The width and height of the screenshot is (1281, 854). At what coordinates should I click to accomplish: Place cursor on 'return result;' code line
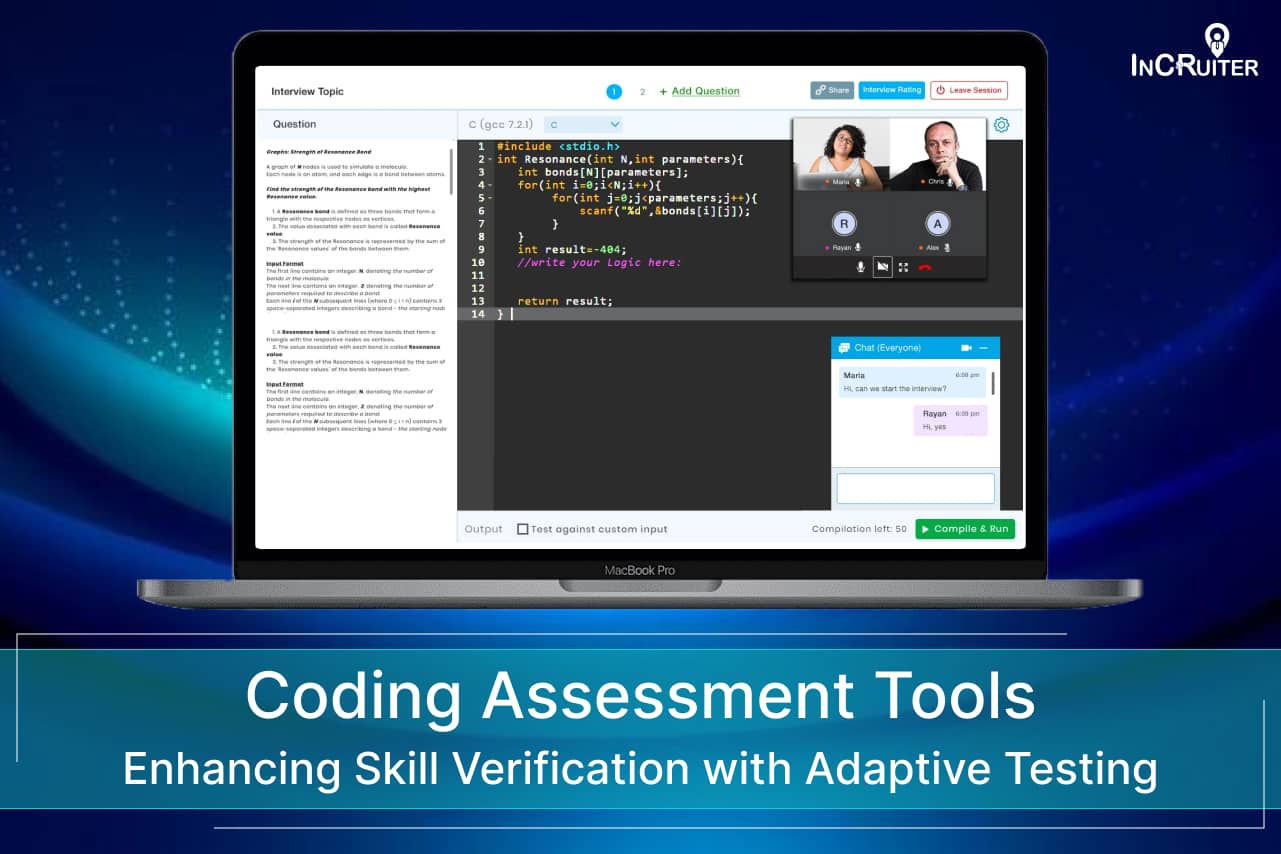click(x=565, y=301)
